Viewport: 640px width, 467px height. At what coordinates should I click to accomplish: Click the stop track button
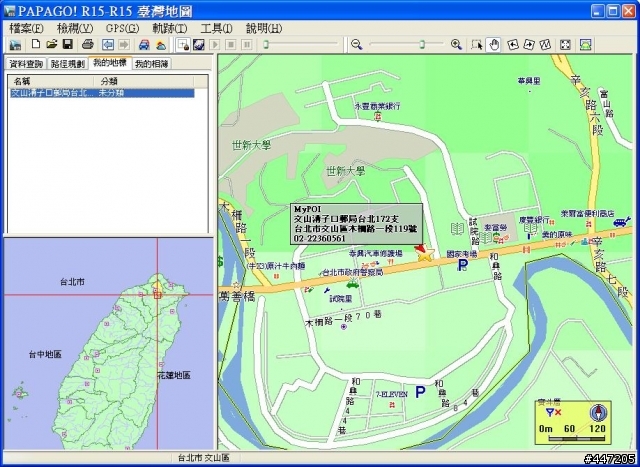pos(231,44)
